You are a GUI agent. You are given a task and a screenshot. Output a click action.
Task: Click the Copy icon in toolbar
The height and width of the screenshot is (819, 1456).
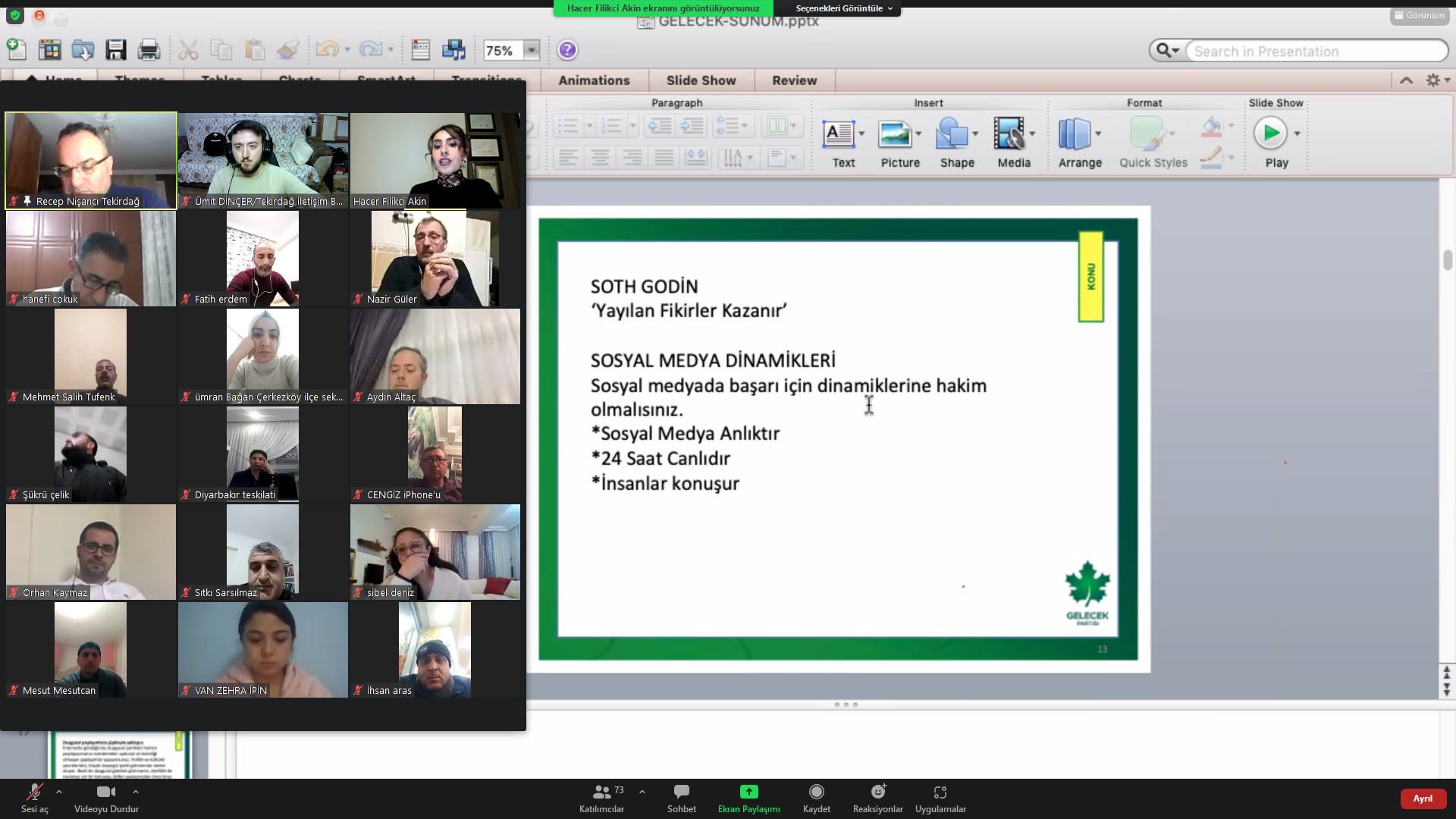221,50
